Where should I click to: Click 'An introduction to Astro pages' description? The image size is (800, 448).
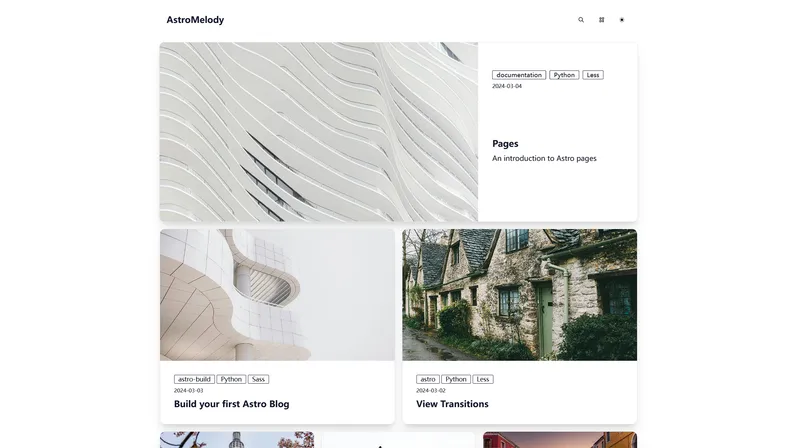point(544,158)
